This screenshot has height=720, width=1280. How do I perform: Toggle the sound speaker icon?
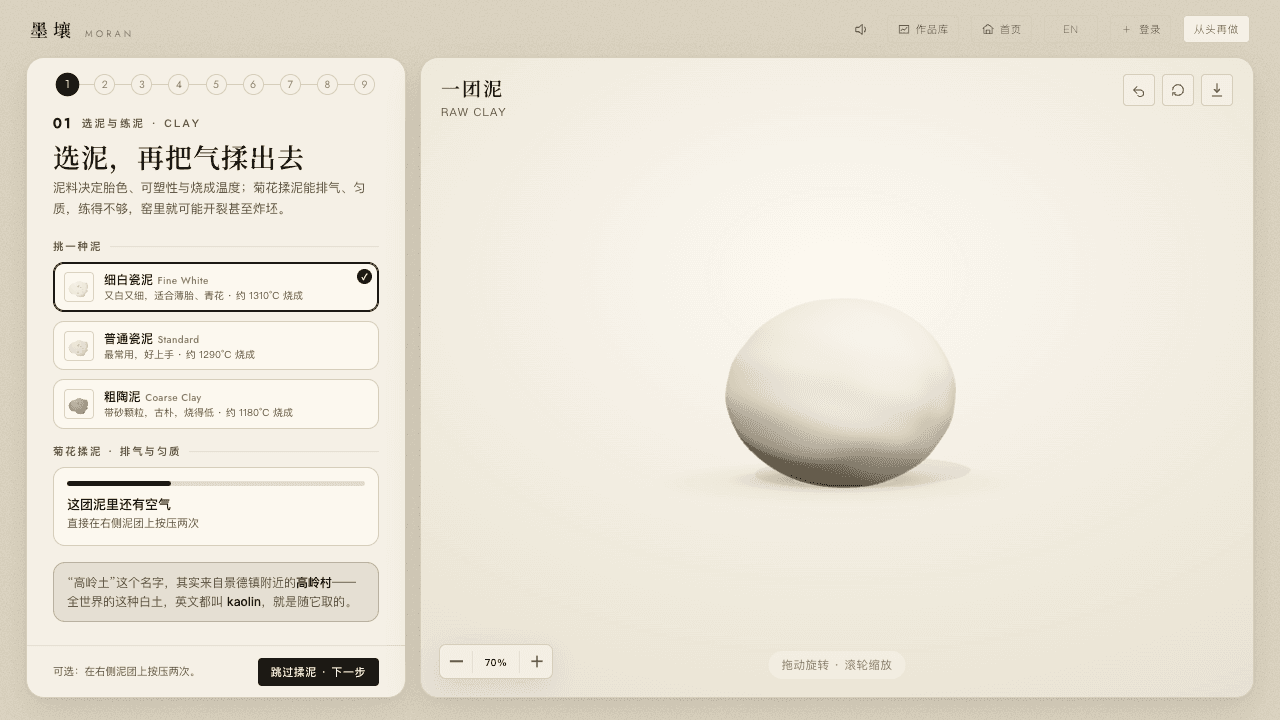coord(860,29)
